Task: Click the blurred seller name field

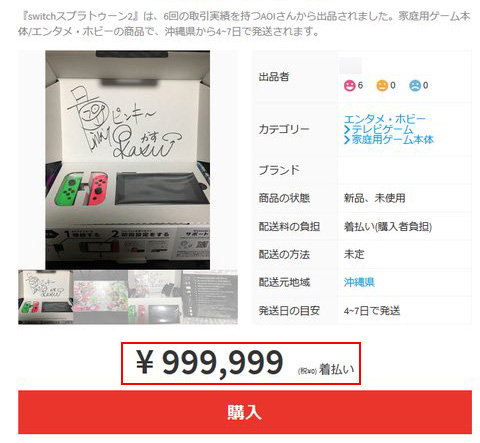Action: [x=350, y=66]
